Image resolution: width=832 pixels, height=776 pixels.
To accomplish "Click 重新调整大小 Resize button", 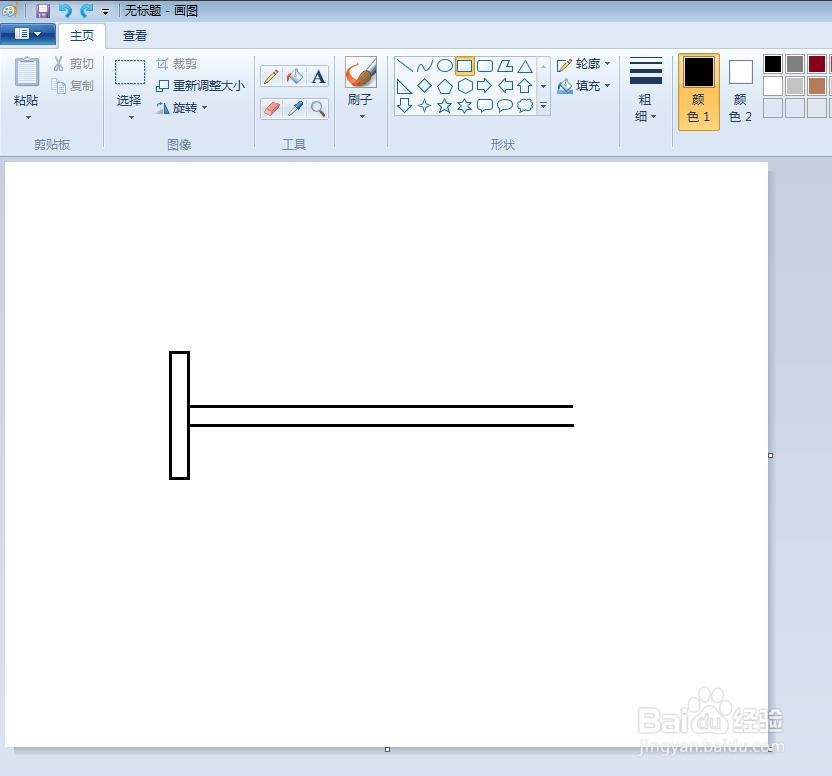I will click(201, 85).
